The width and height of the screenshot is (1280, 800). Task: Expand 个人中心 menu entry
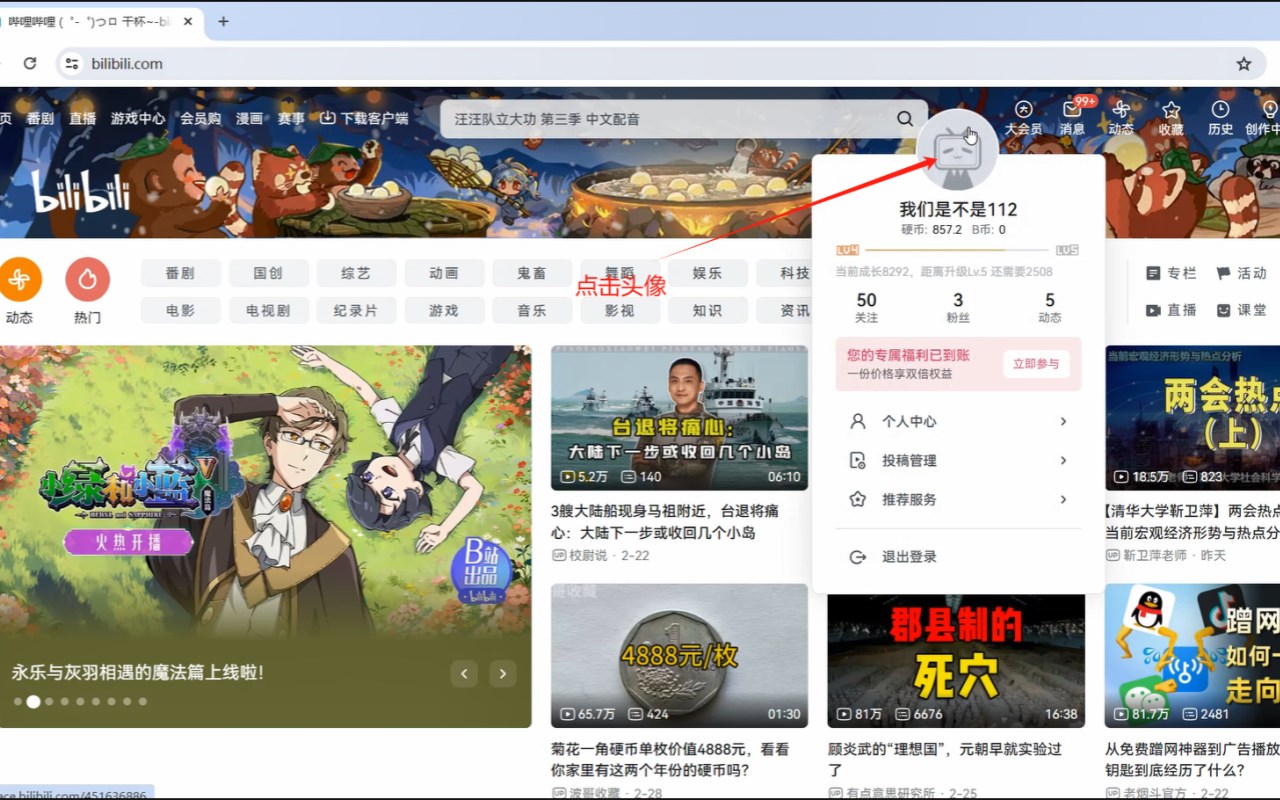point(958,422)
